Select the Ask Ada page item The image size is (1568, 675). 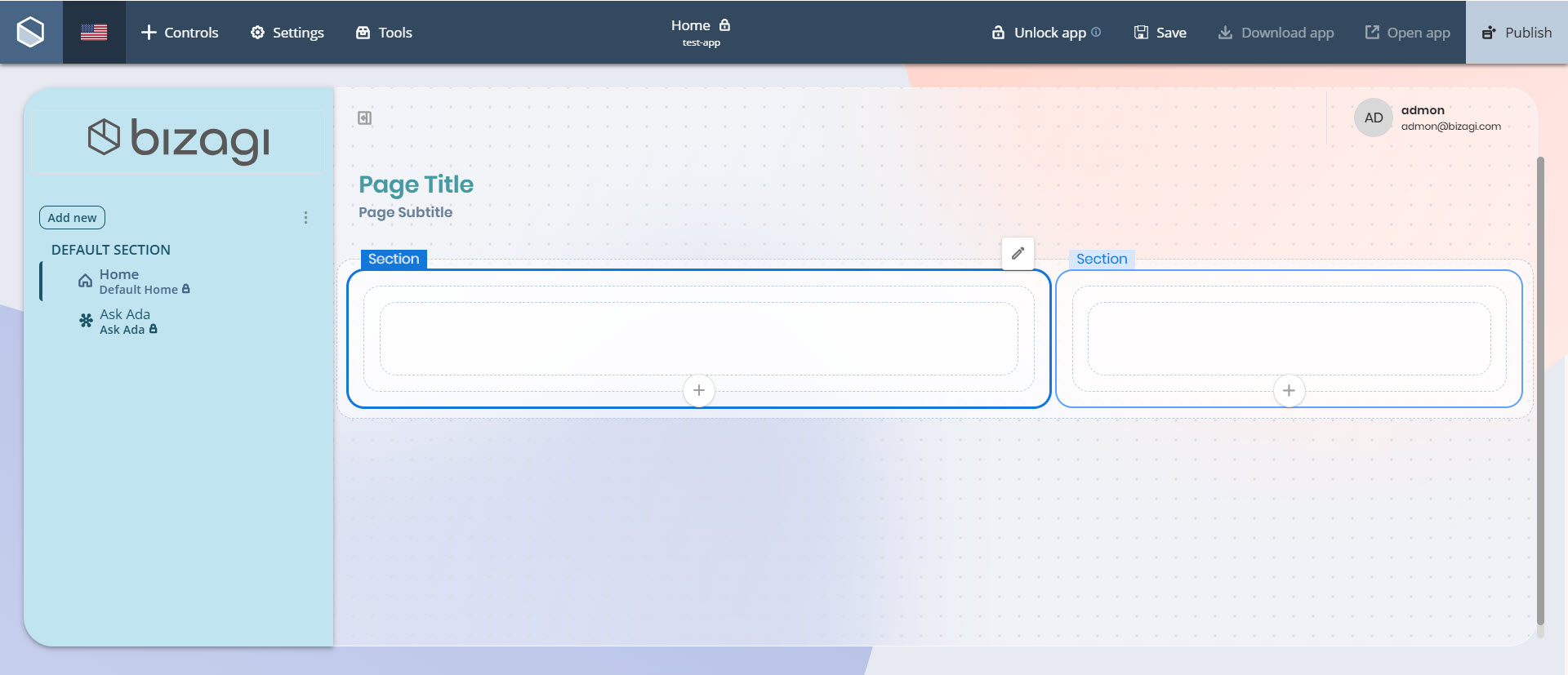pos(124,322)
